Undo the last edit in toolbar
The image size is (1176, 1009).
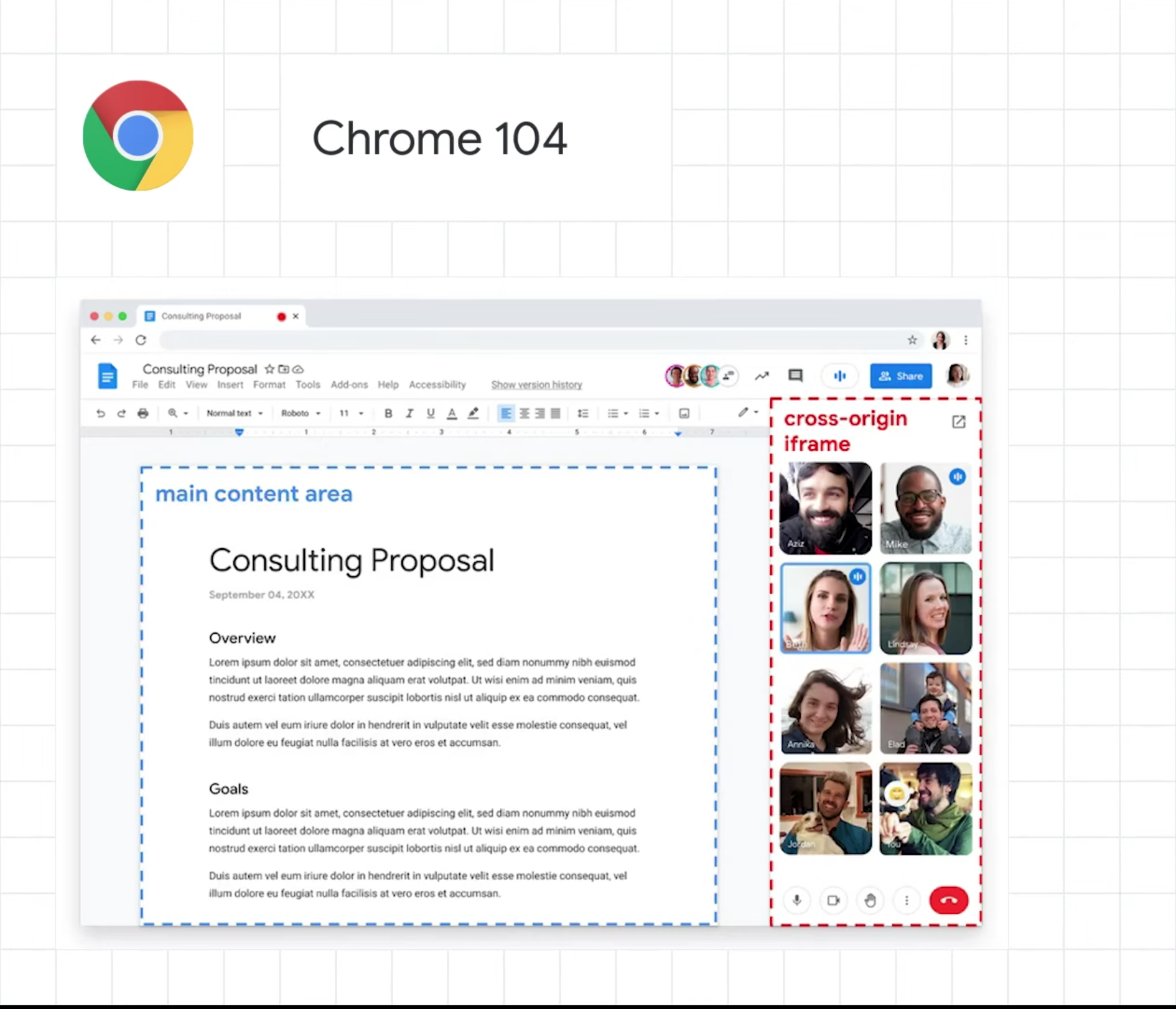[101, 413]
